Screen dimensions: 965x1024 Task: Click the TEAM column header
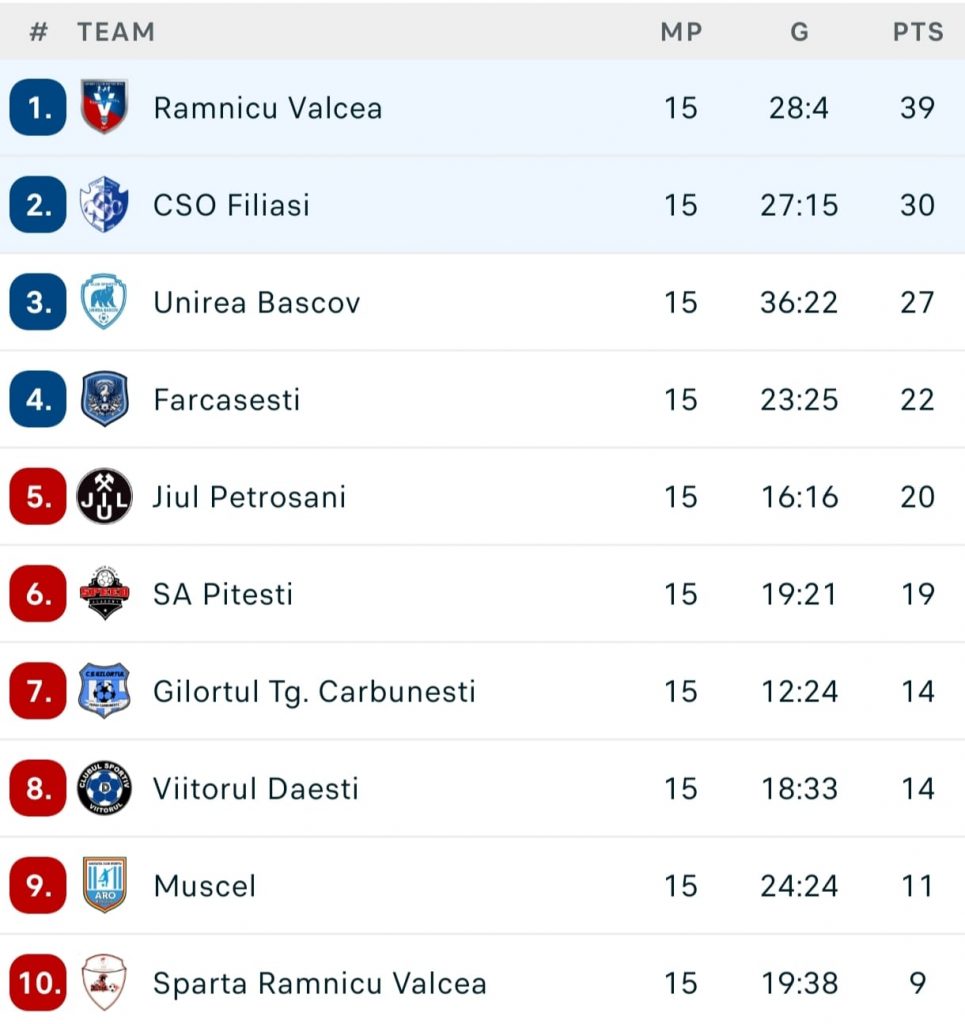pos(116,32)
